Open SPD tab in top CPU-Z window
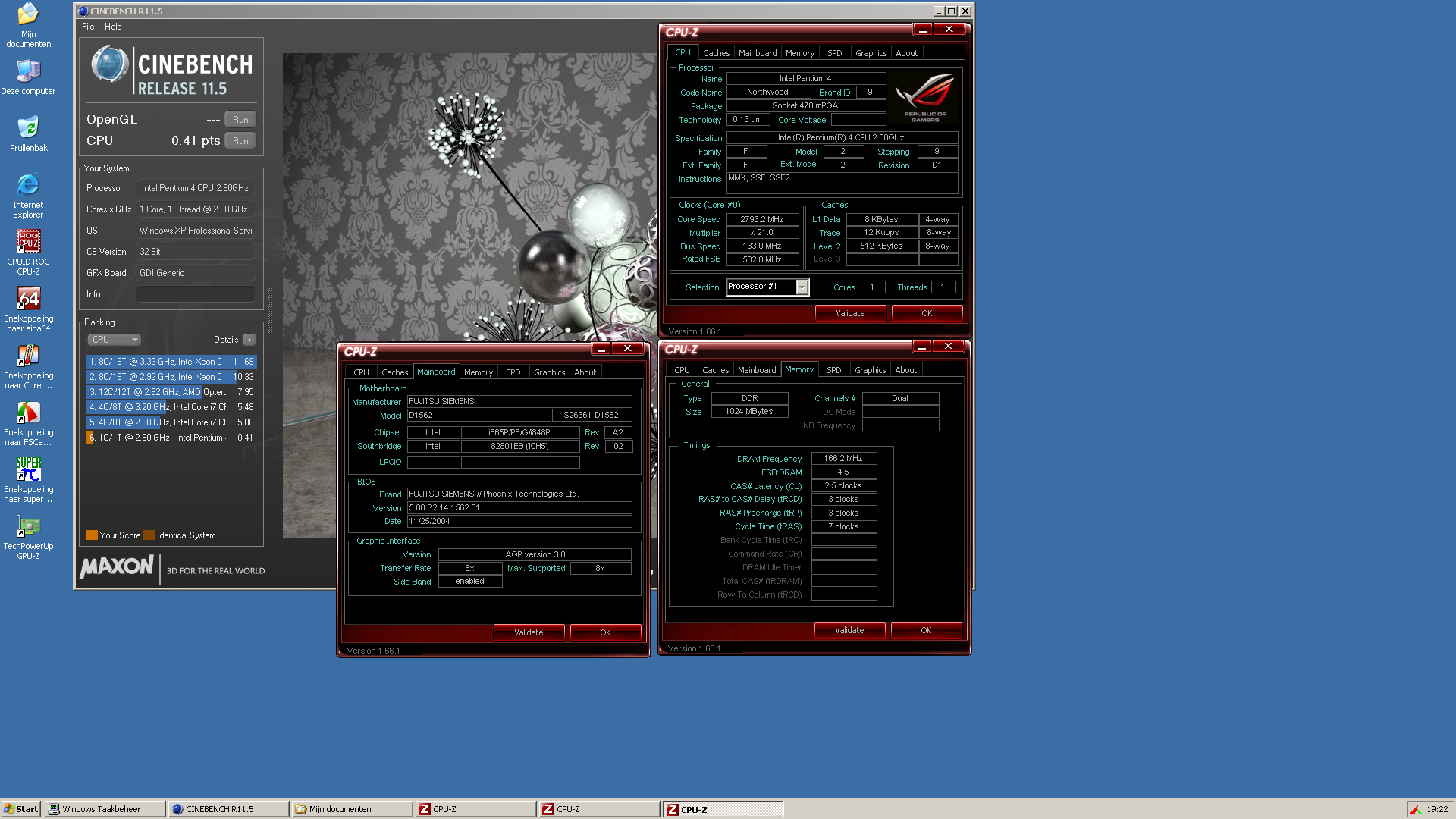1456x819 pixels. coord(834,53)
